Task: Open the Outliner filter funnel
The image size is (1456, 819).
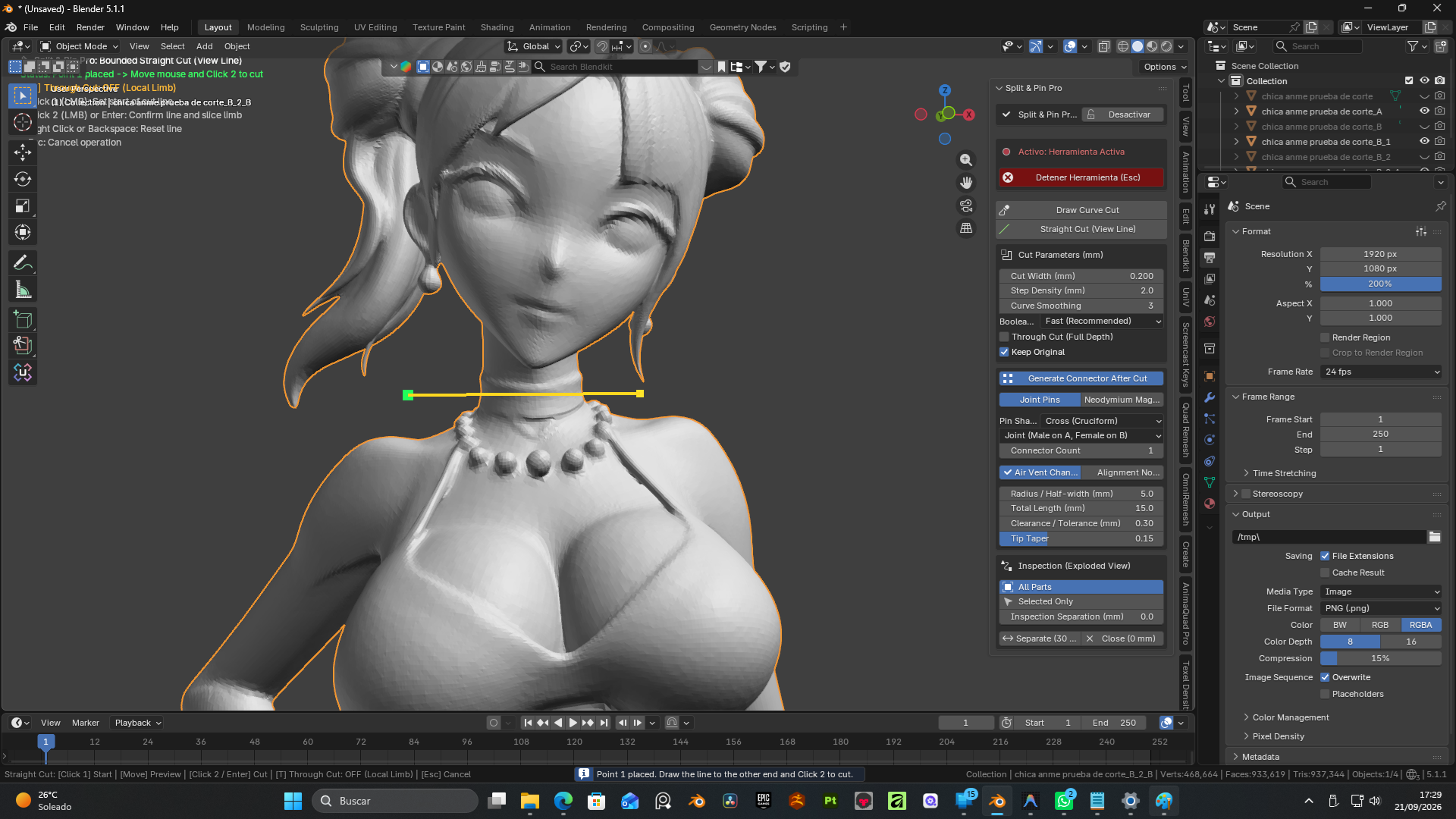Action: point(1413,46)
